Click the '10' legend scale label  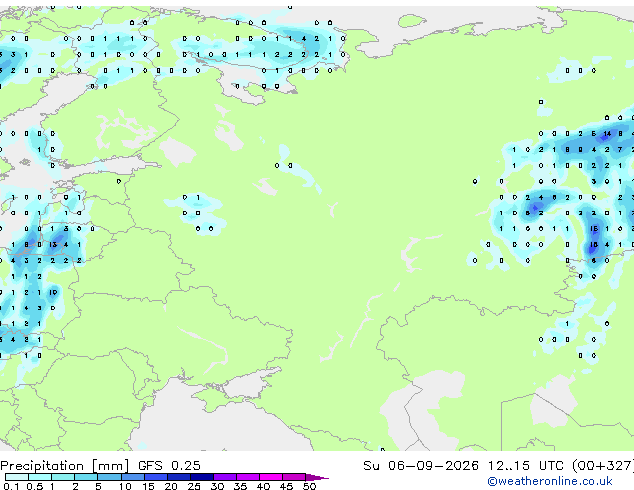point(125,486)
